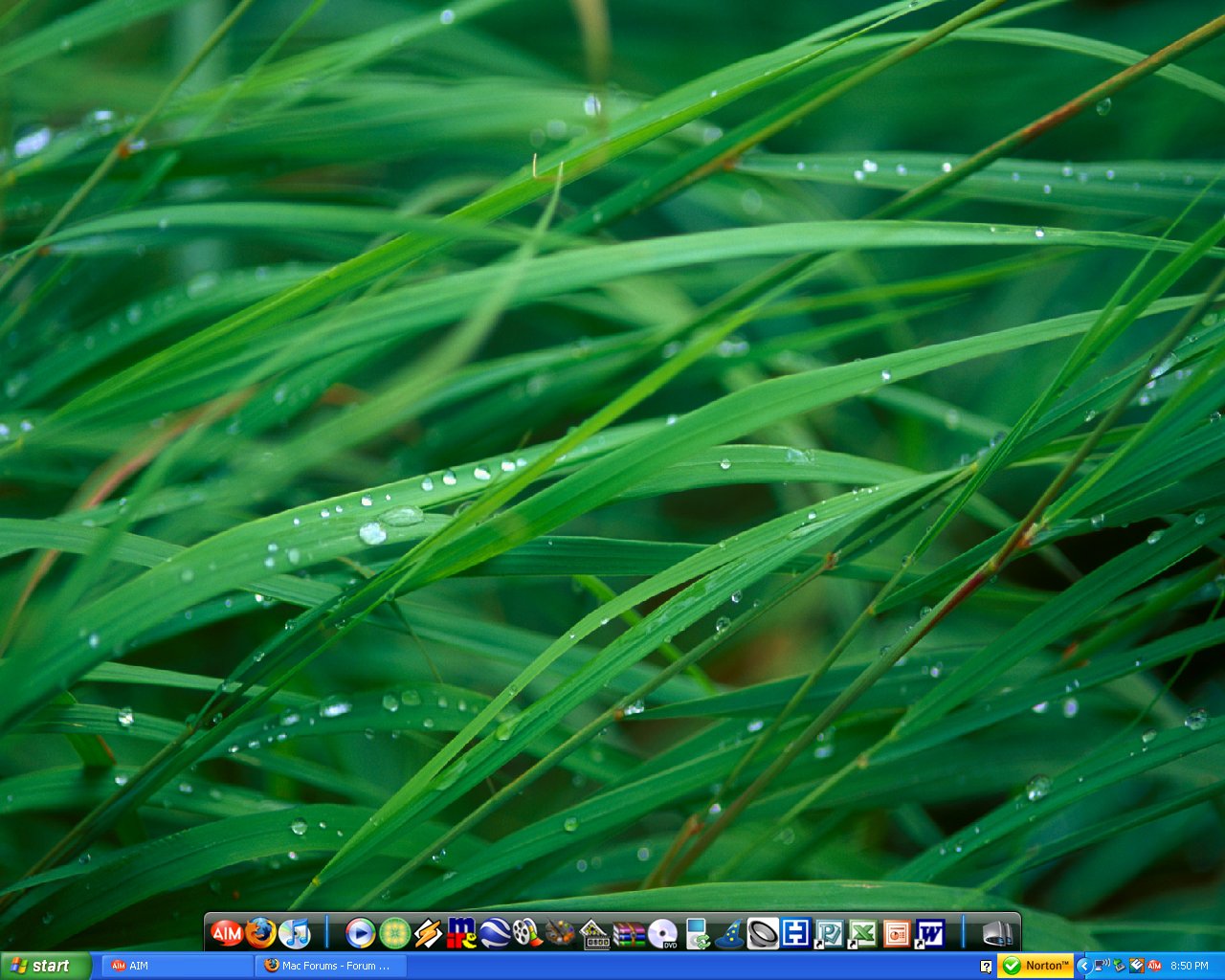The image size is (1225, 980).
Task: Open the wireless network tray icon
Action: (1102, 966)
